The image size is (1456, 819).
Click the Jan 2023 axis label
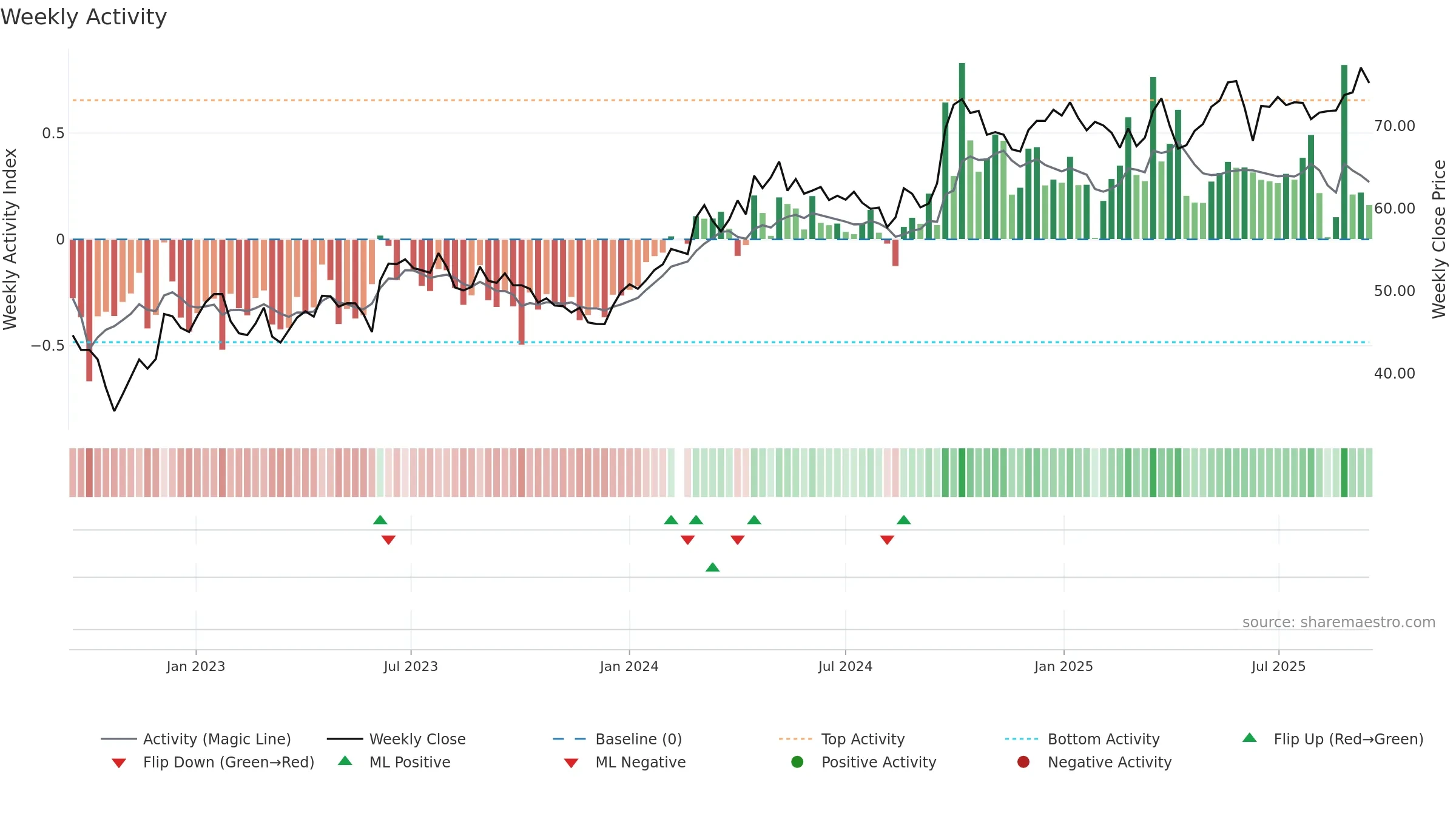click(196, 666)
